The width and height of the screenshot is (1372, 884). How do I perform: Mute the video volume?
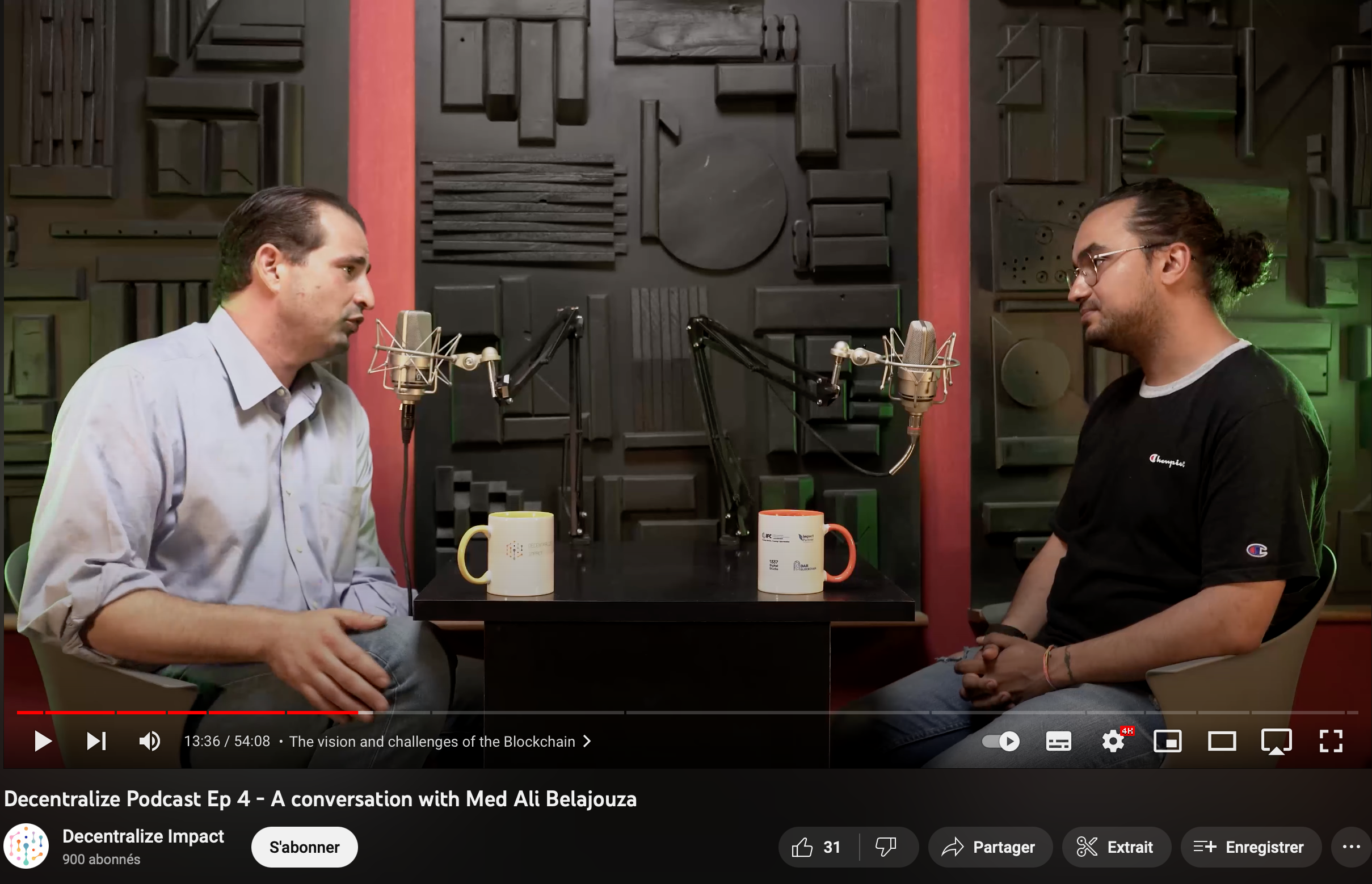coord(149,741)
